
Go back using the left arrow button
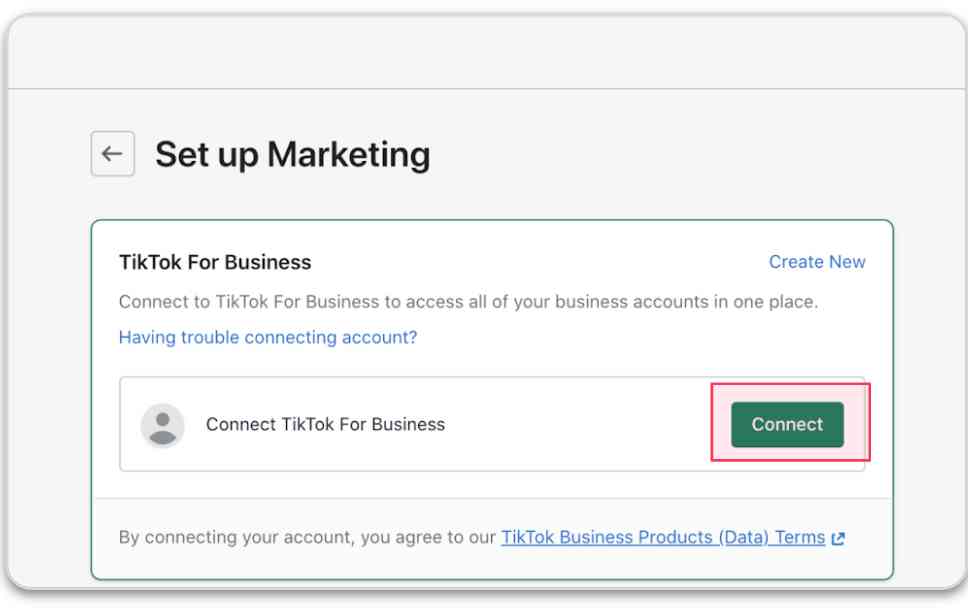coord(112,154)
